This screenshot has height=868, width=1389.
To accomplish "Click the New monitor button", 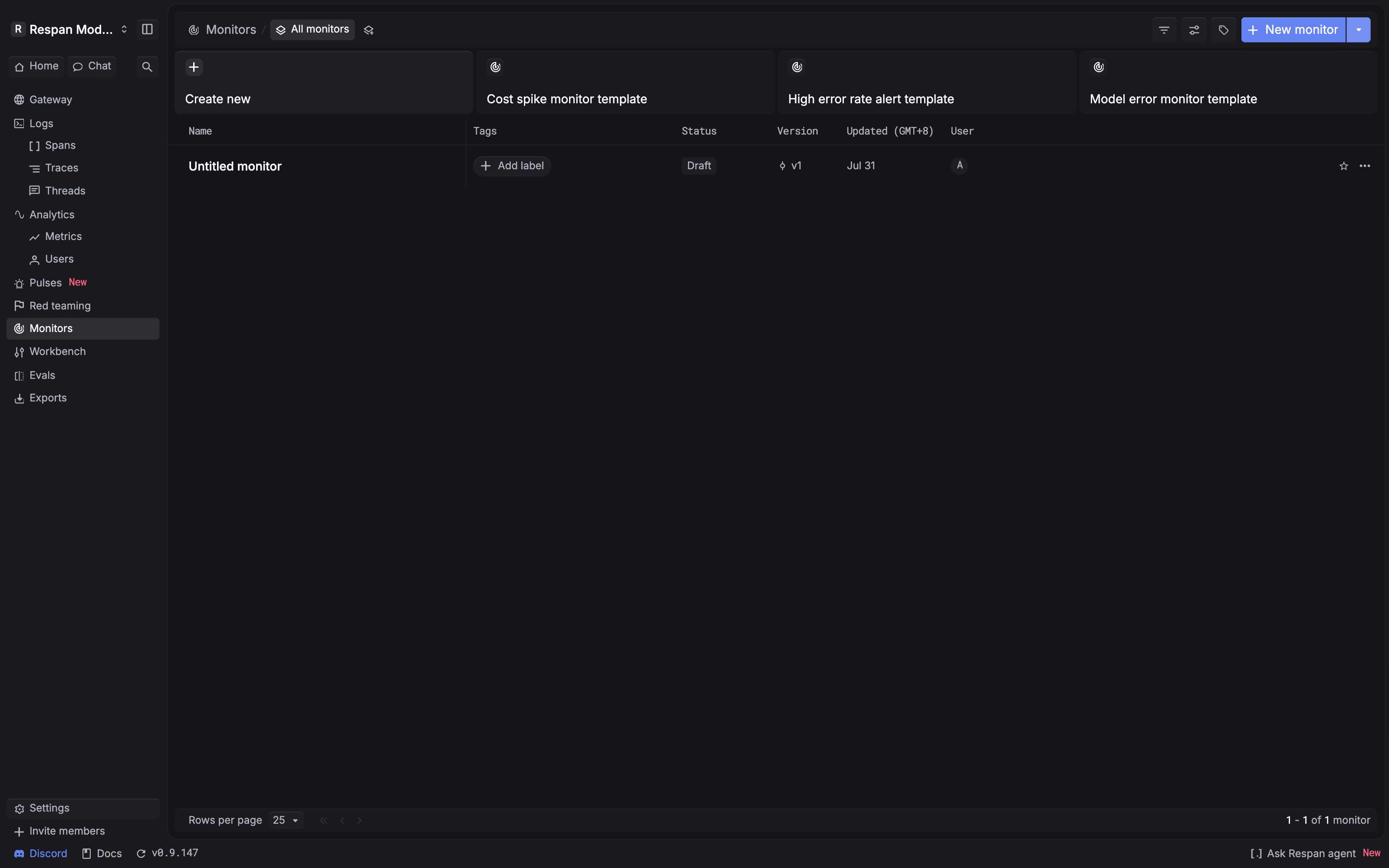I will tap(1293, 30).
